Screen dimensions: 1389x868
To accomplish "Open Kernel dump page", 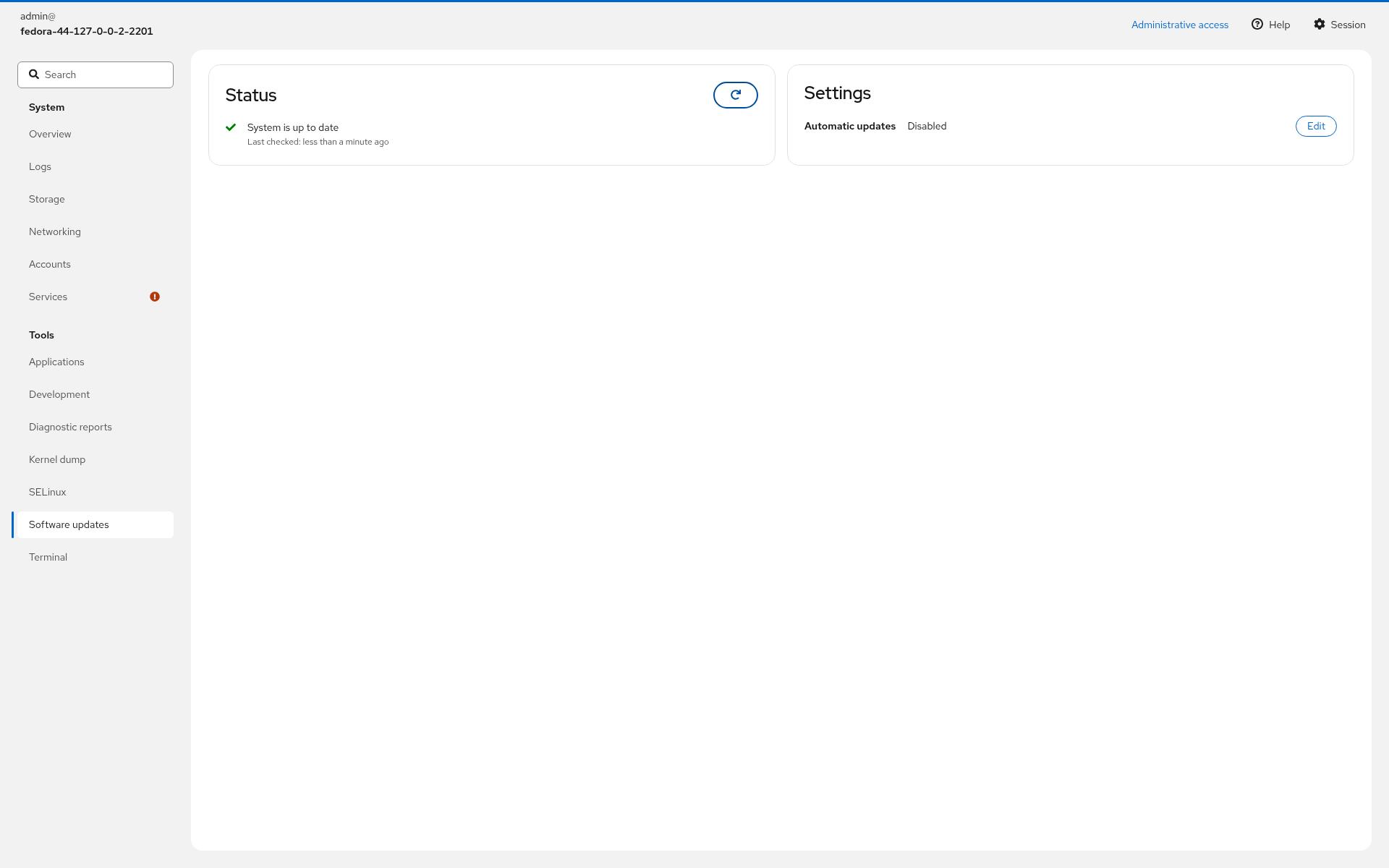I will pyautogui.click(x=93, y=459).
